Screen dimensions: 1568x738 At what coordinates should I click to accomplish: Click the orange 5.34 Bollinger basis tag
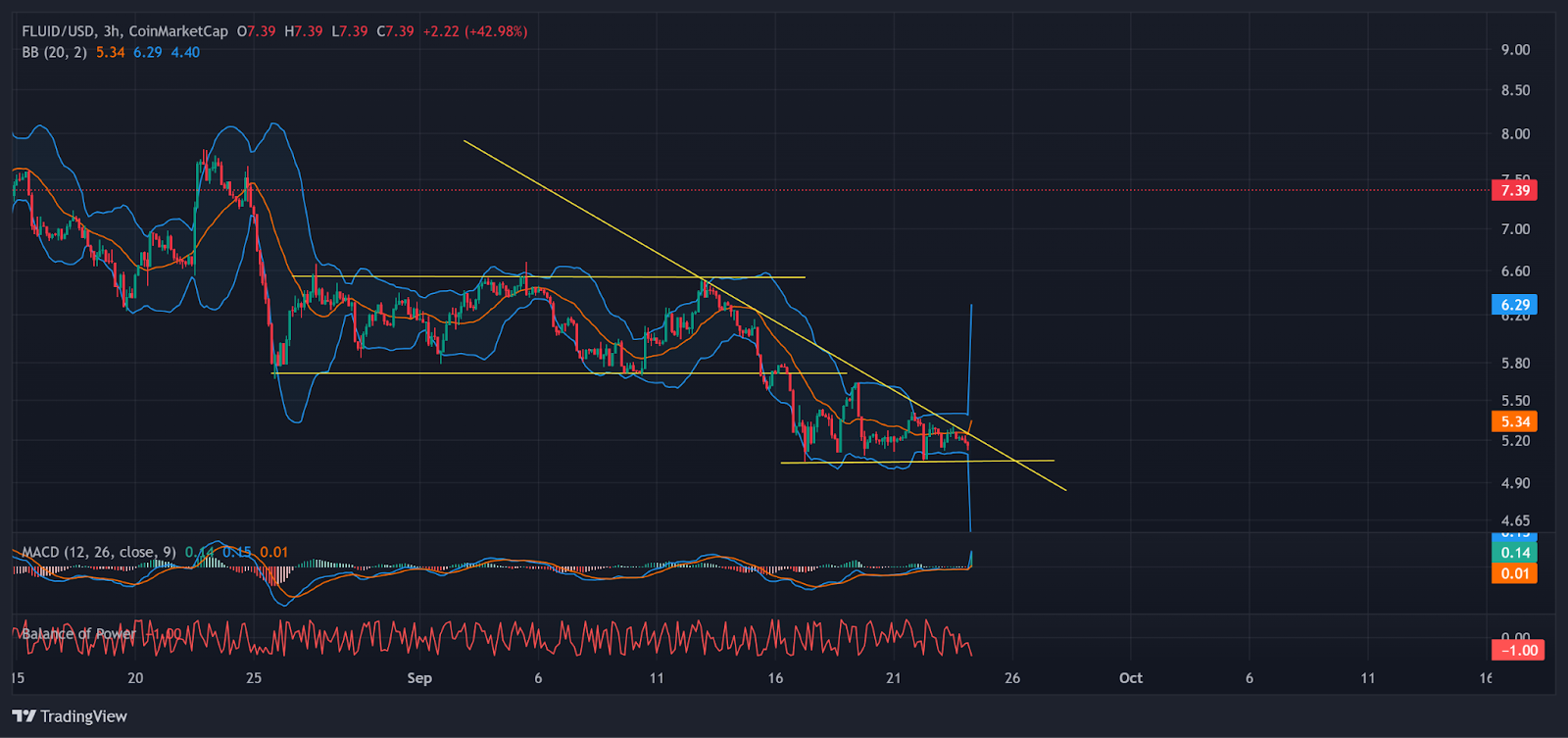coord(1514,421)
